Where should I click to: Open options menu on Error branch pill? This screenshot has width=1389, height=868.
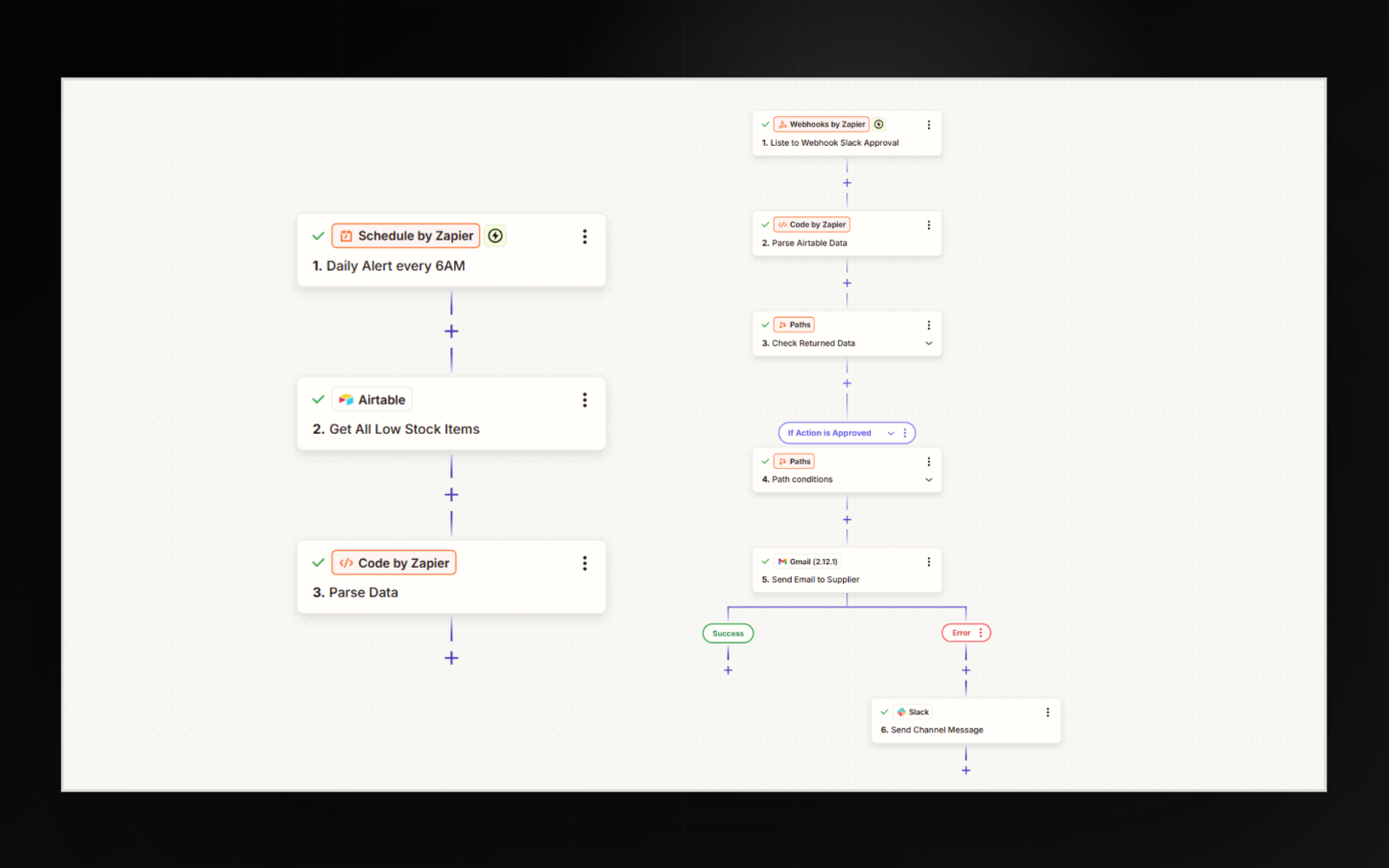point(981,633)
